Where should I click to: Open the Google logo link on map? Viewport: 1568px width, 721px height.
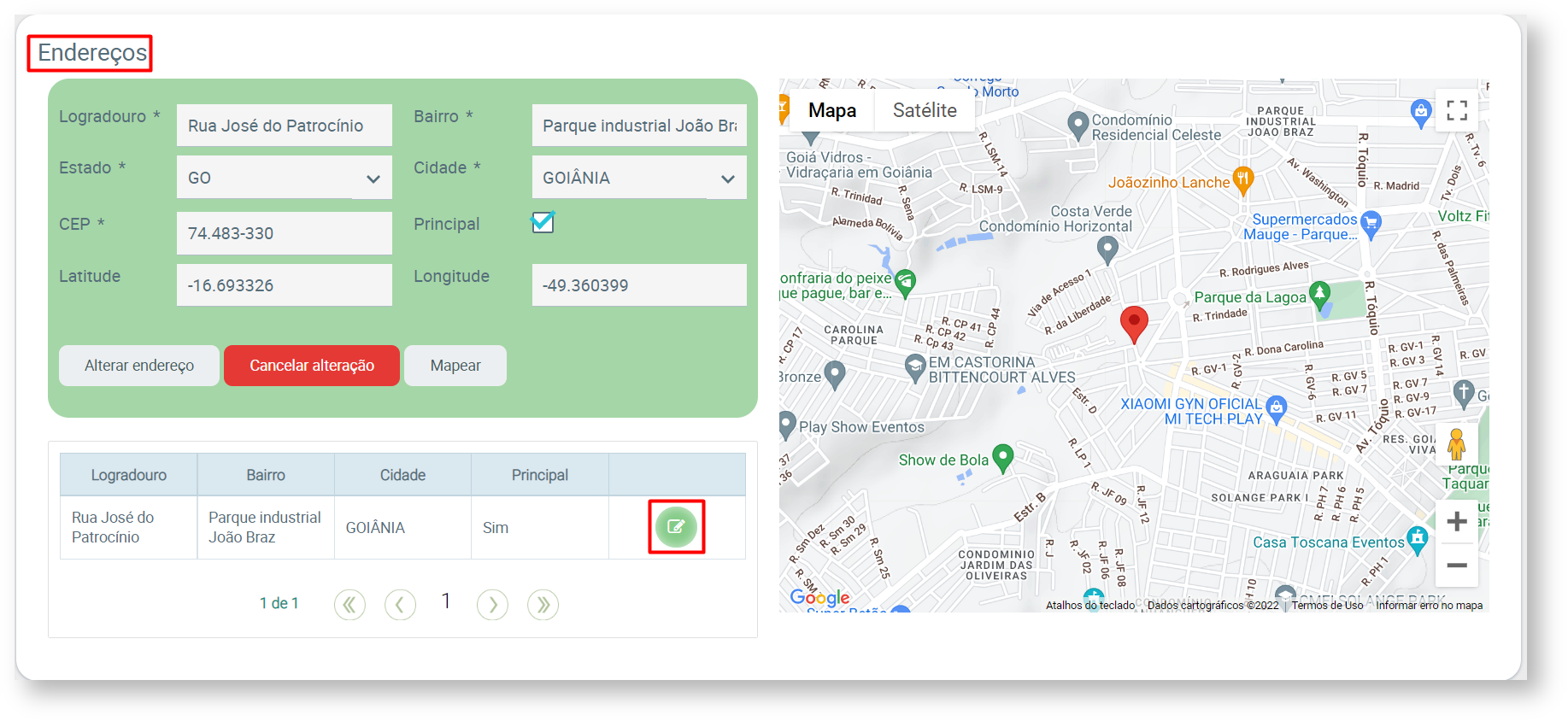pyautogui.click(x=819, y=597)
